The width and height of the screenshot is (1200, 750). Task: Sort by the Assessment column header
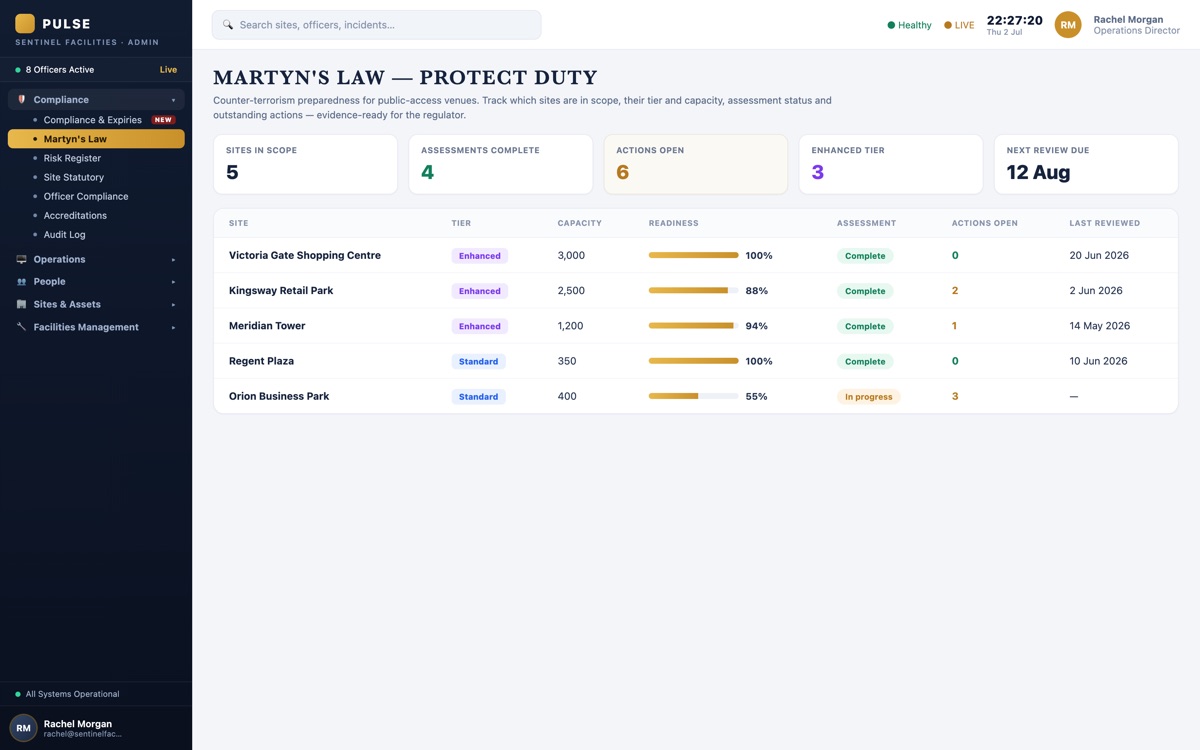point(866,223)
